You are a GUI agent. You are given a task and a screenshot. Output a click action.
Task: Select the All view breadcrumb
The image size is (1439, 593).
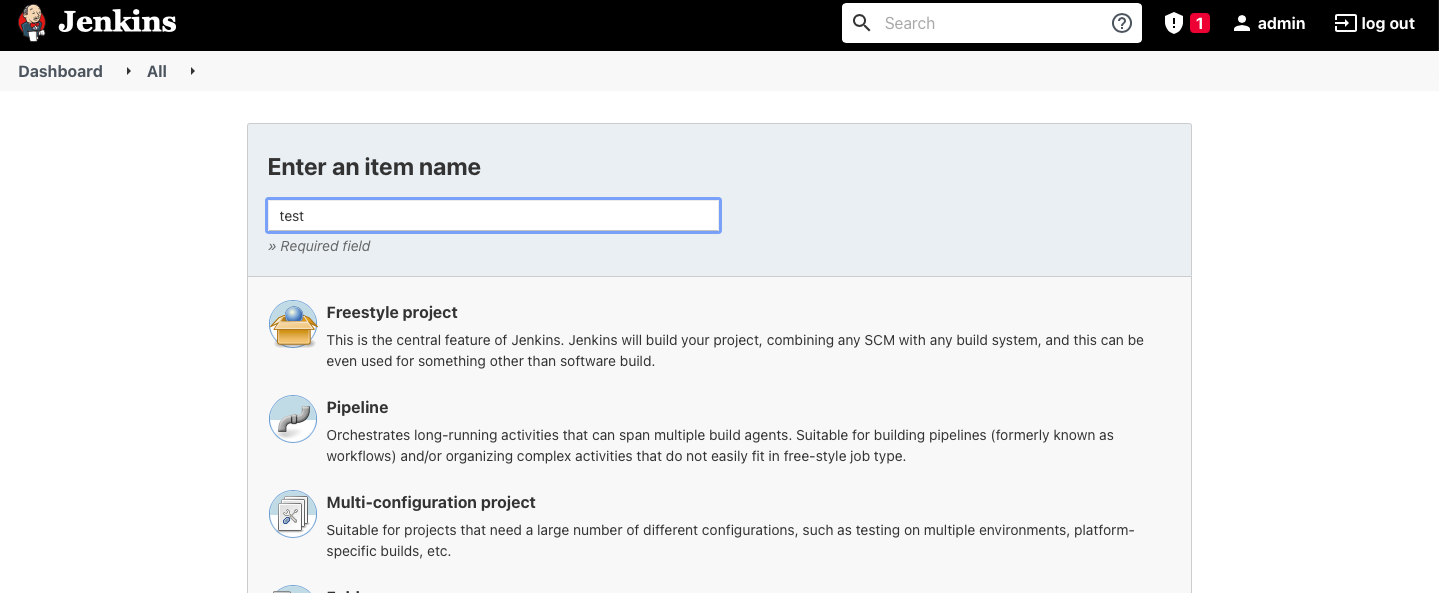click(156, 71)
